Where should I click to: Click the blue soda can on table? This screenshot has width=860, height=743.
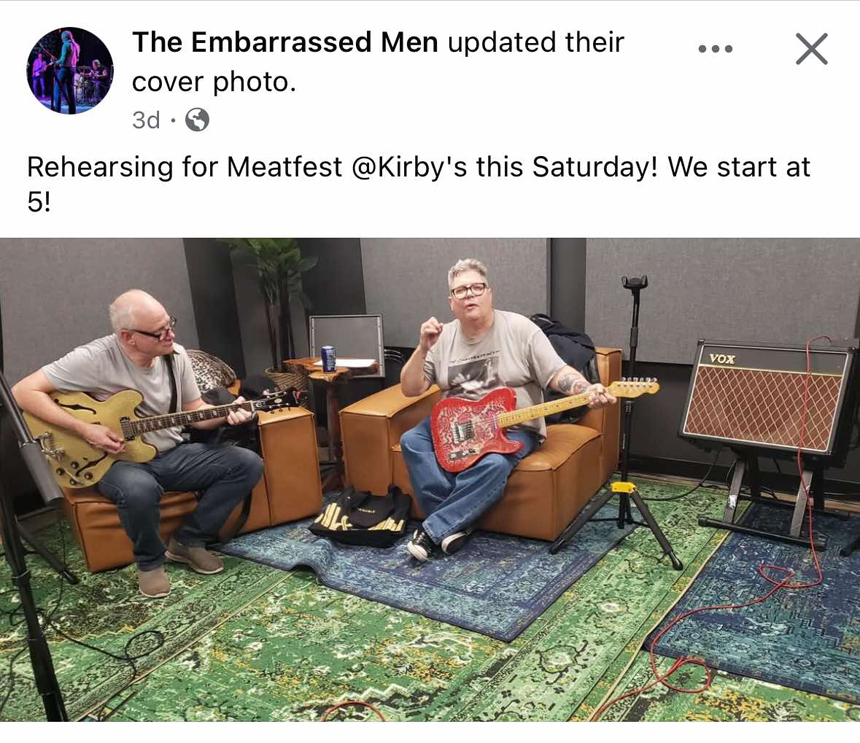[x=328, y=359]
